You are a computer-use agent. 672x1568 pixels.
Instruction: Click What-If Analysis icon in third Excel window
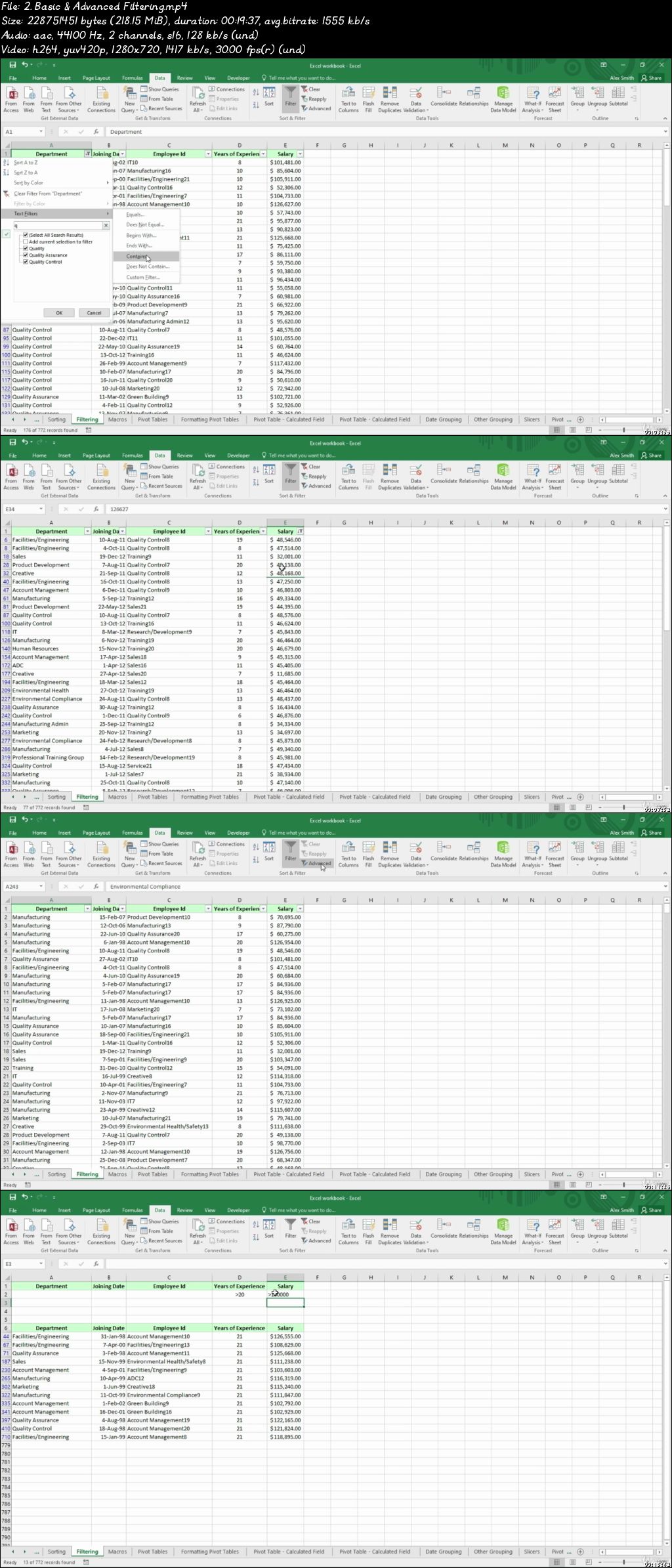[533, 854]
